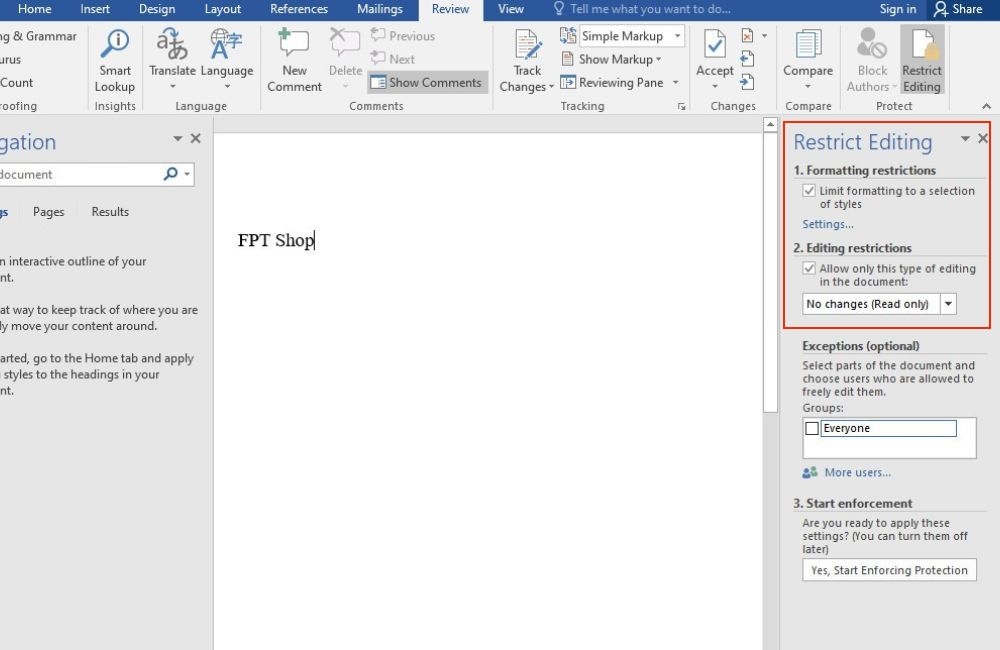This screenshot has width=1000, height=650.
Task: Click Block Authors icon
Action: (x=871, y=44)
